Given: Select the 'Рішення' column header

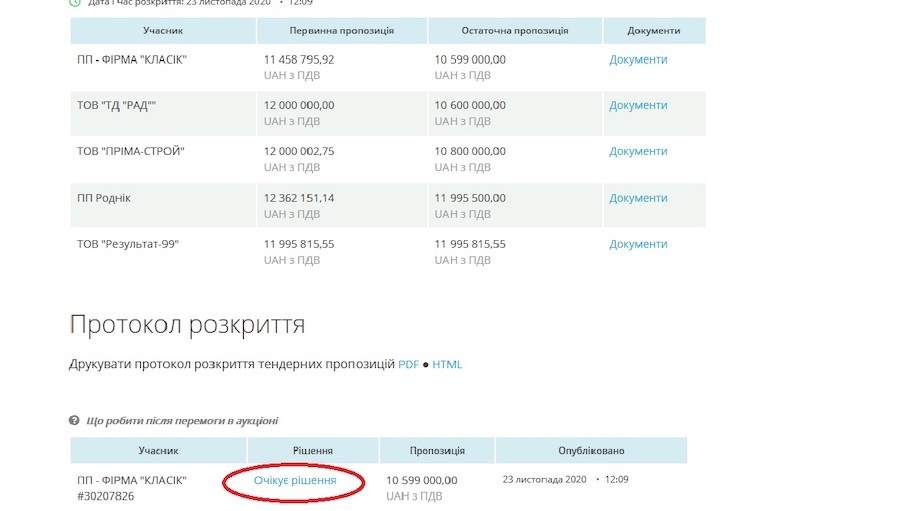Looking at the screenshot, I should pyautogui.click(x=313, y=451).
